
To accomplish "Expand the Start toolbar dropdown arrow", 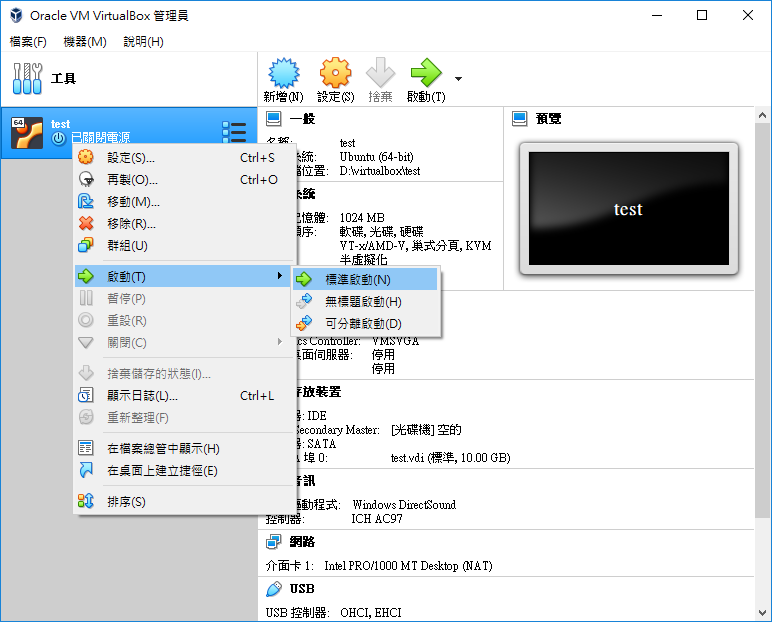I will pos(458,79).
